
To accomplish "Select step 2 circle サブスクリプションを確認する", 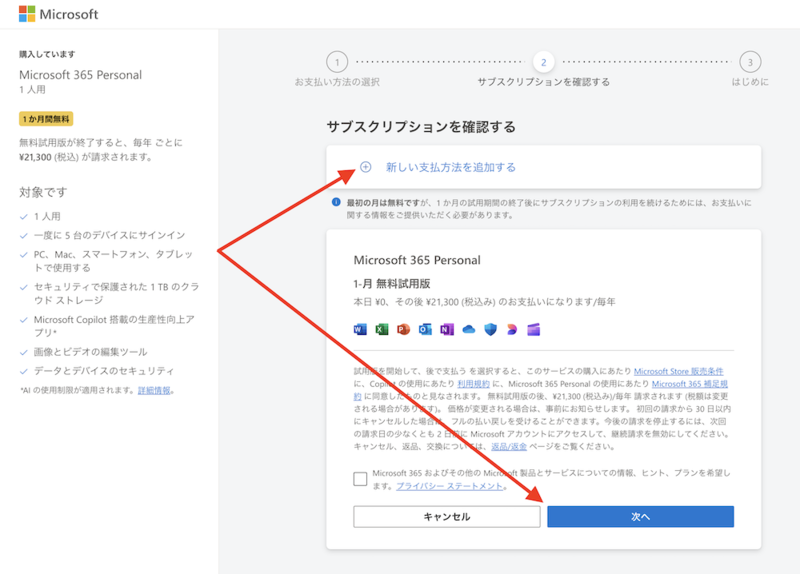I will [543, 62].
